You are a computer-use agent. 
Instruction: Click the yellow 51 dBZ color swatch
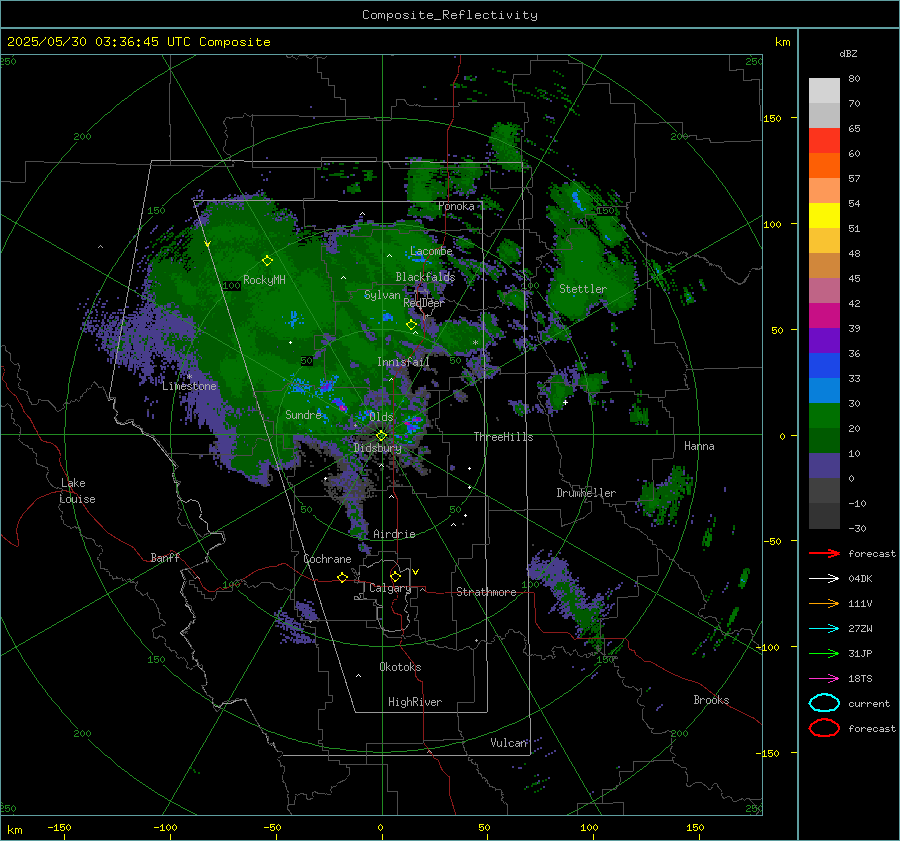(824, 216)
